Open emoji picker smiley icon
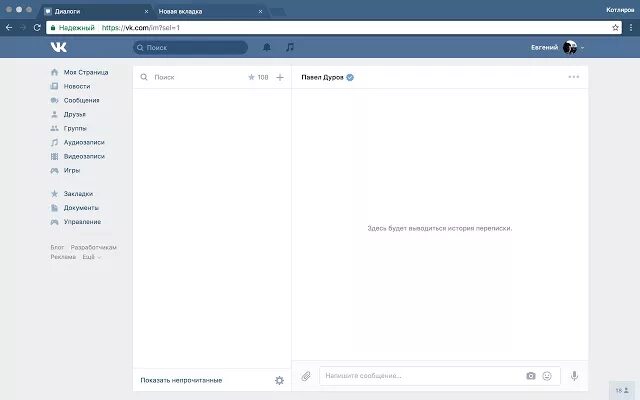Viewport: 640px width, 400px height. click(547, 376)
